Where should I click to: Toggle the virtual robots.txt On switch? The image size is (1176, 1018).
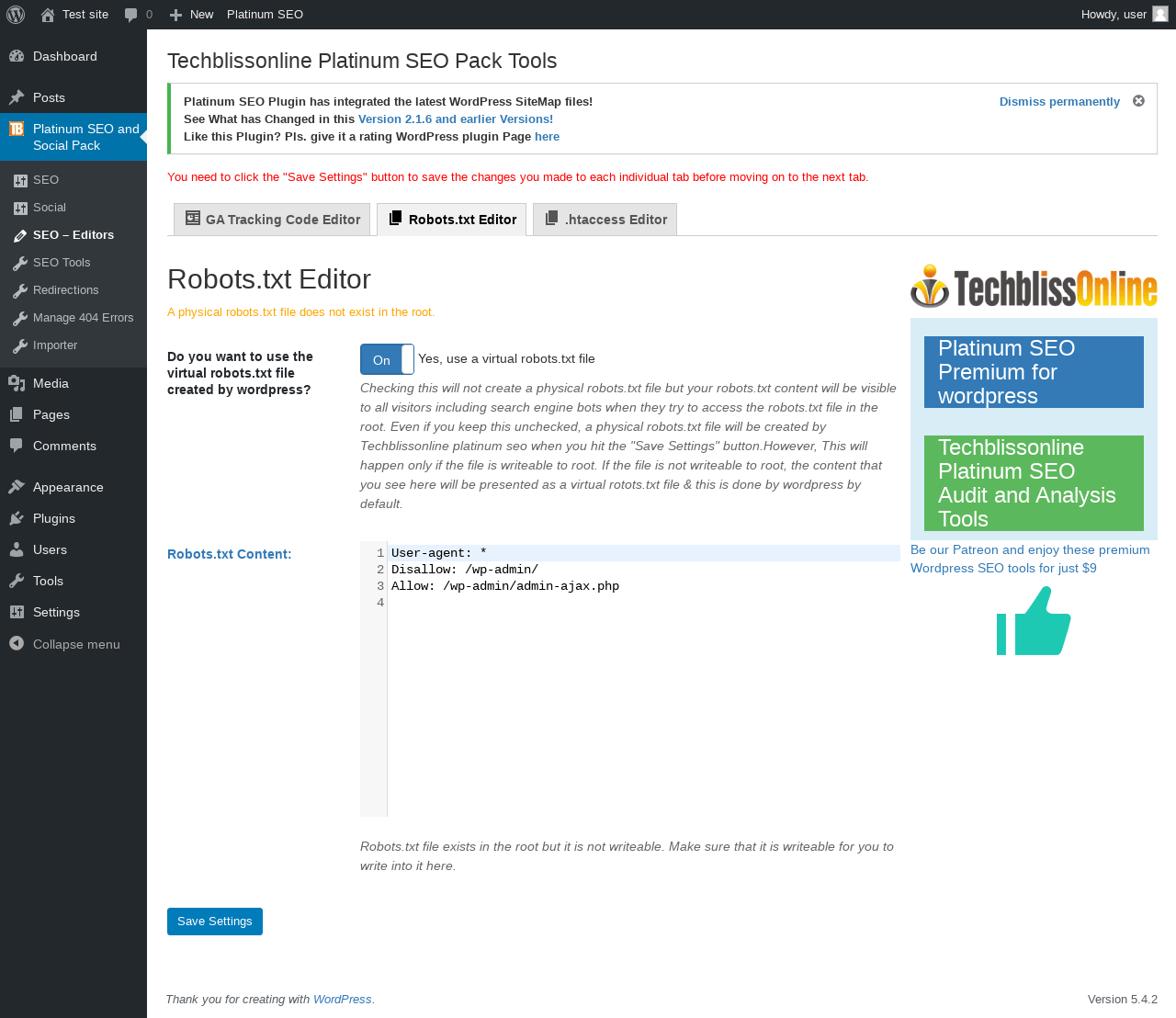tap(387, 359)
